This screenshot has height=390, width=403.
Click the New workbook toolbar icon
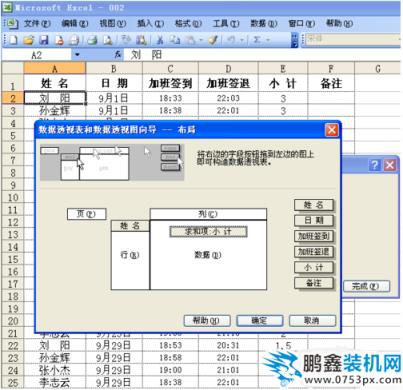click(13, 40)
